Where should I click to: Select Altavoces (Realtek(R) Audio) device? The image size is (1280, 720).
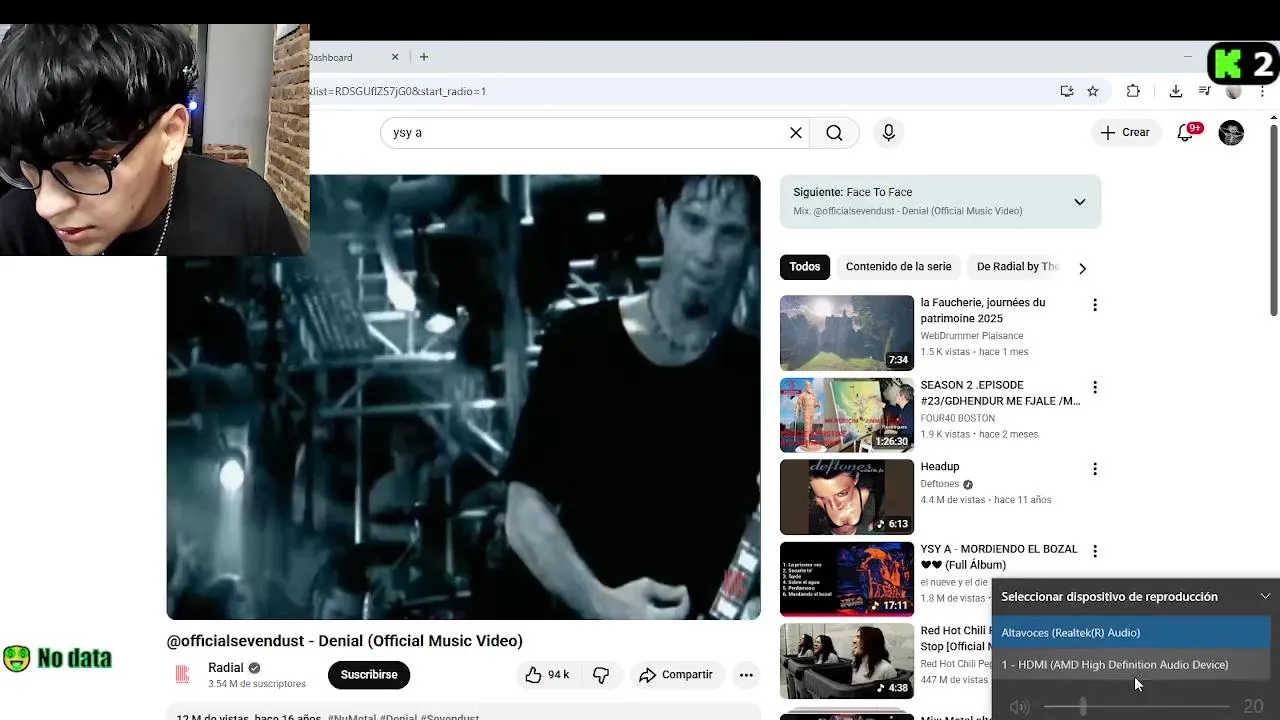click(x=1131, y=633)
